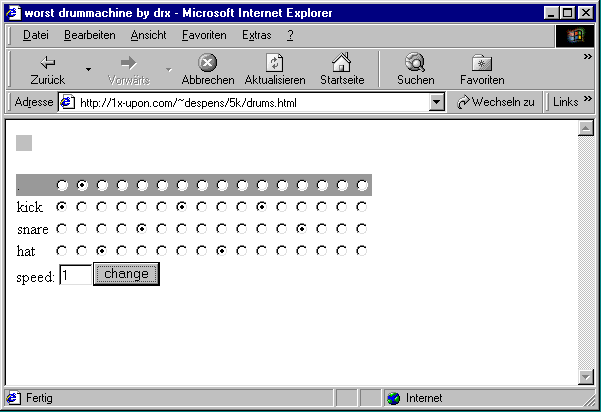This screenshot has width=601, height=412.
Task: Click the thirteenth snare radio button
Action: (301, 229)
